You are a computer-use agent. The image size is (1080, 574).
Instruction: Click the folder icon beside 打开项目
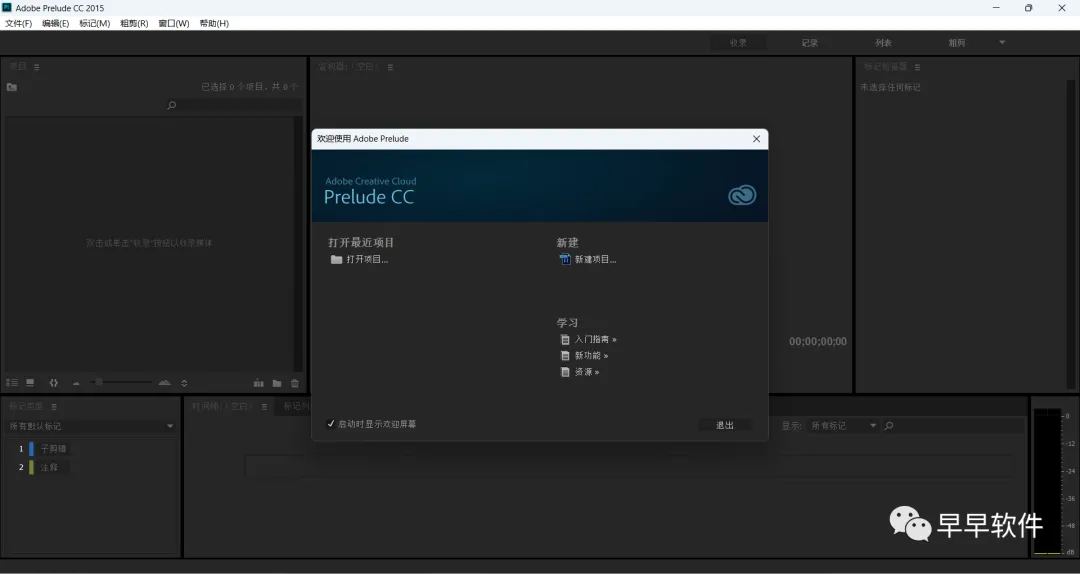[x=336, y=260]
